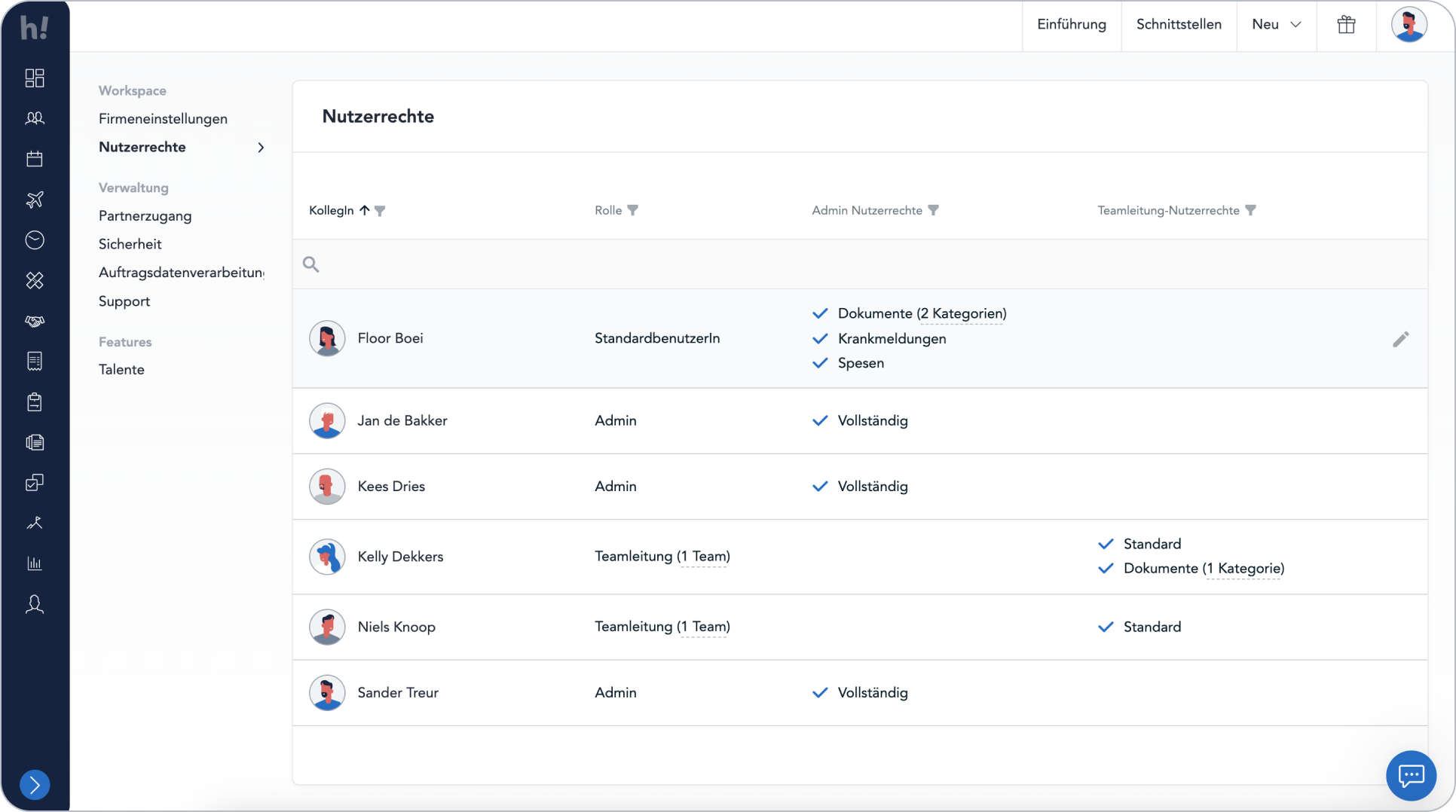This screenshot has height=812, width=1456.
Task: Click the search field above the table
Action: [x=859, y=264]
